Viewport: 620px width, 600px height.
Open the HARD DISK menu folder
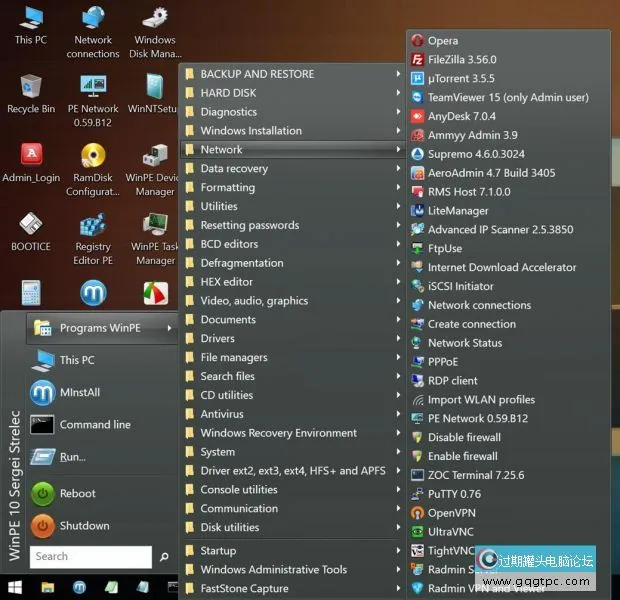(228, 93)
